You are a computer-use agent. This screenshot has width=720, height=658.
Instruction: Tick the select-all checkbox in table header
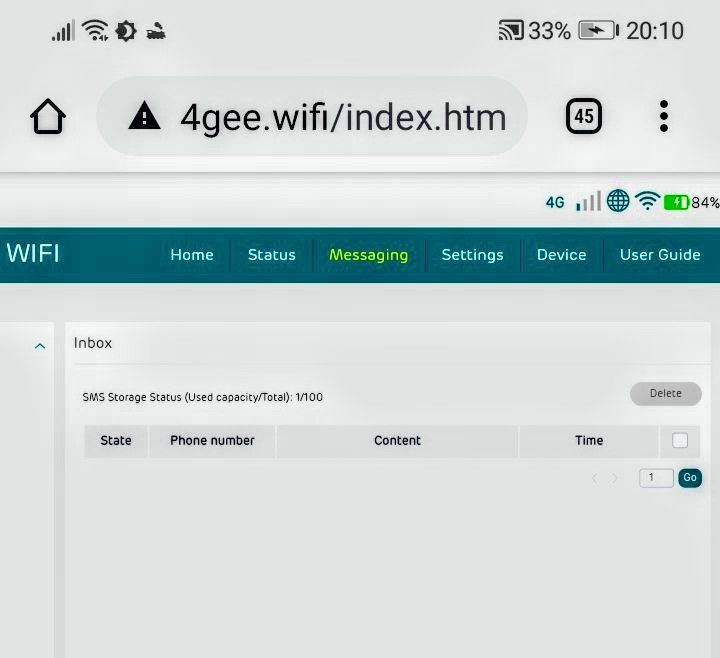[x=680, y=440]
